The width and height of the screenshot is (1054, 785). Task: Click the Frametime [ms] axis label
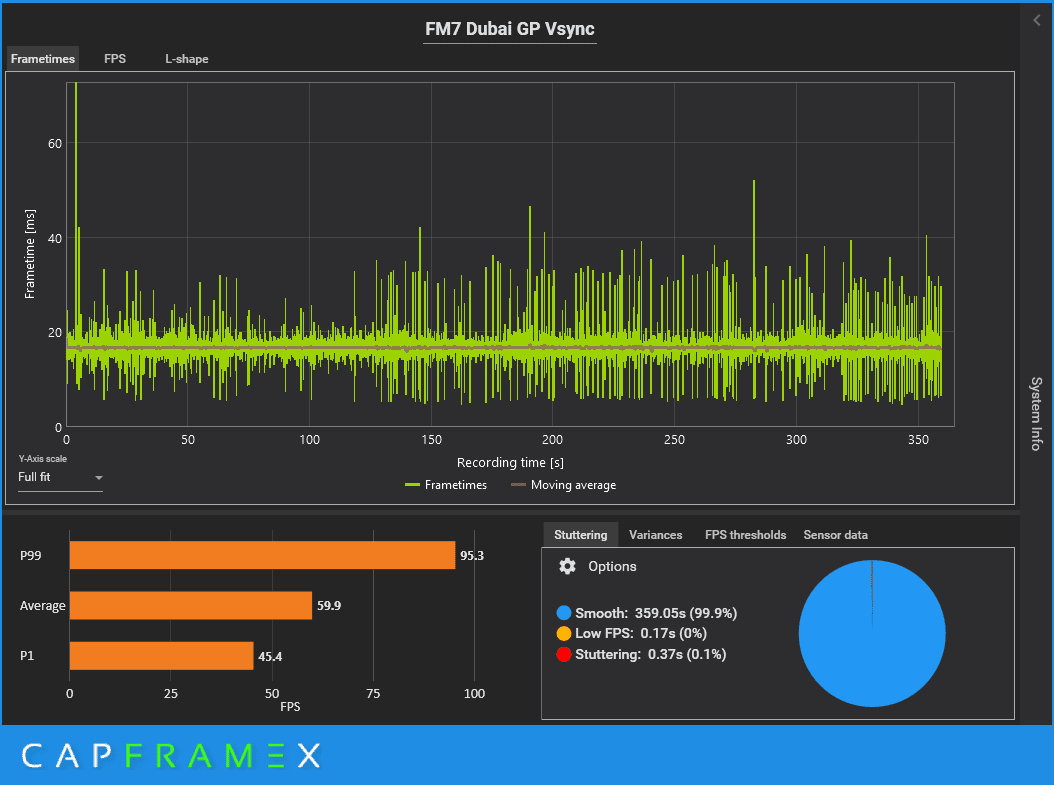30,254
